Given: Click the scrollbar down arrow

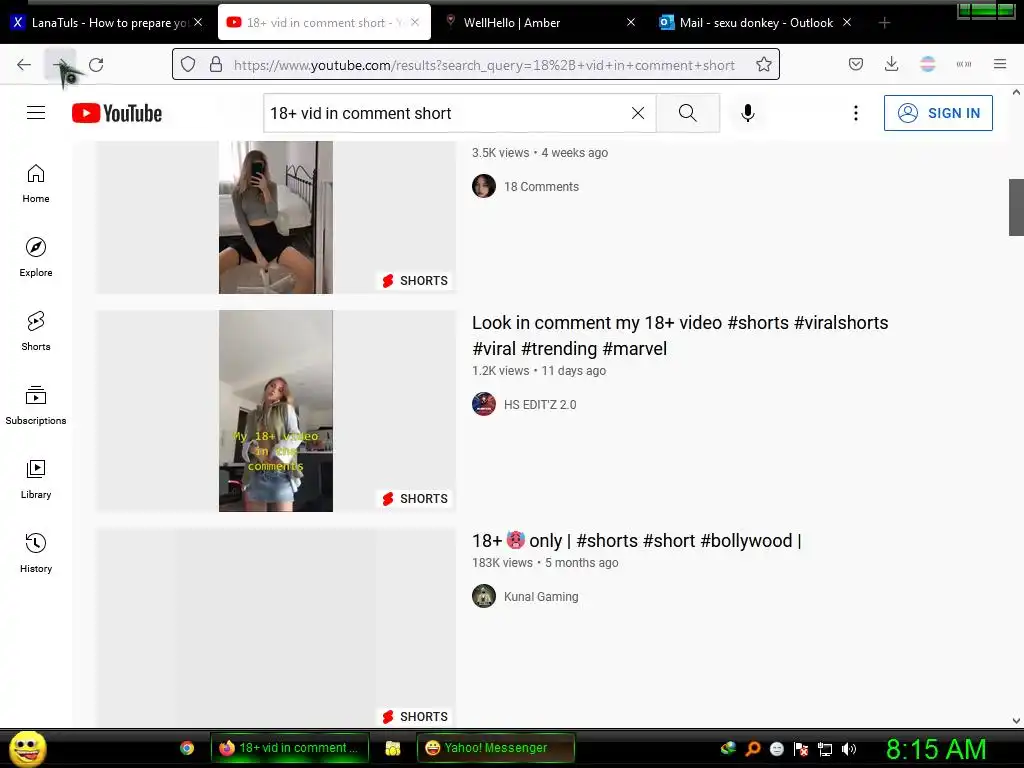Looking at the screenshot, I should pyautogui.click(x=1016, y=721).
